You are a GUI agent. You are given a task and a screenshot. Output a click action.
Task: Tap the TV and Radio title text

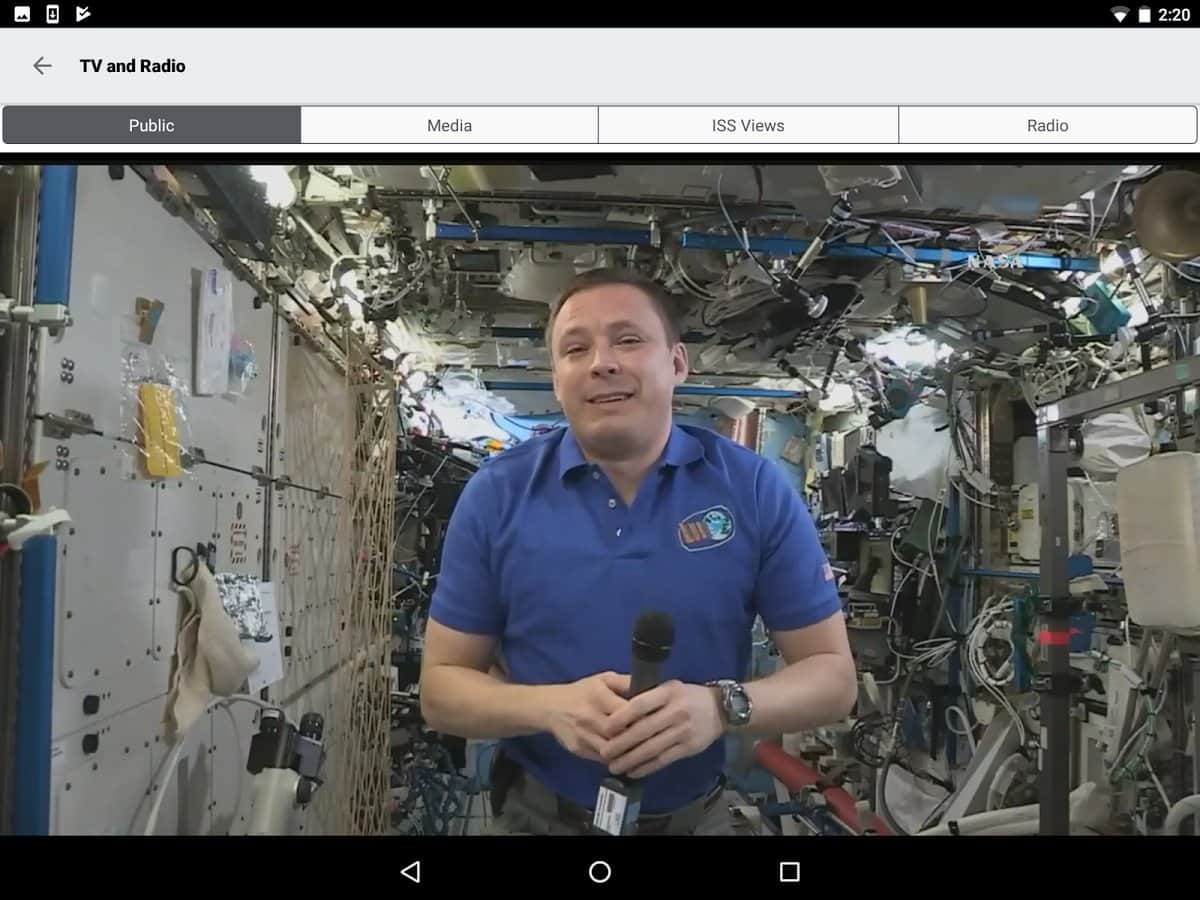coord(133,66)
